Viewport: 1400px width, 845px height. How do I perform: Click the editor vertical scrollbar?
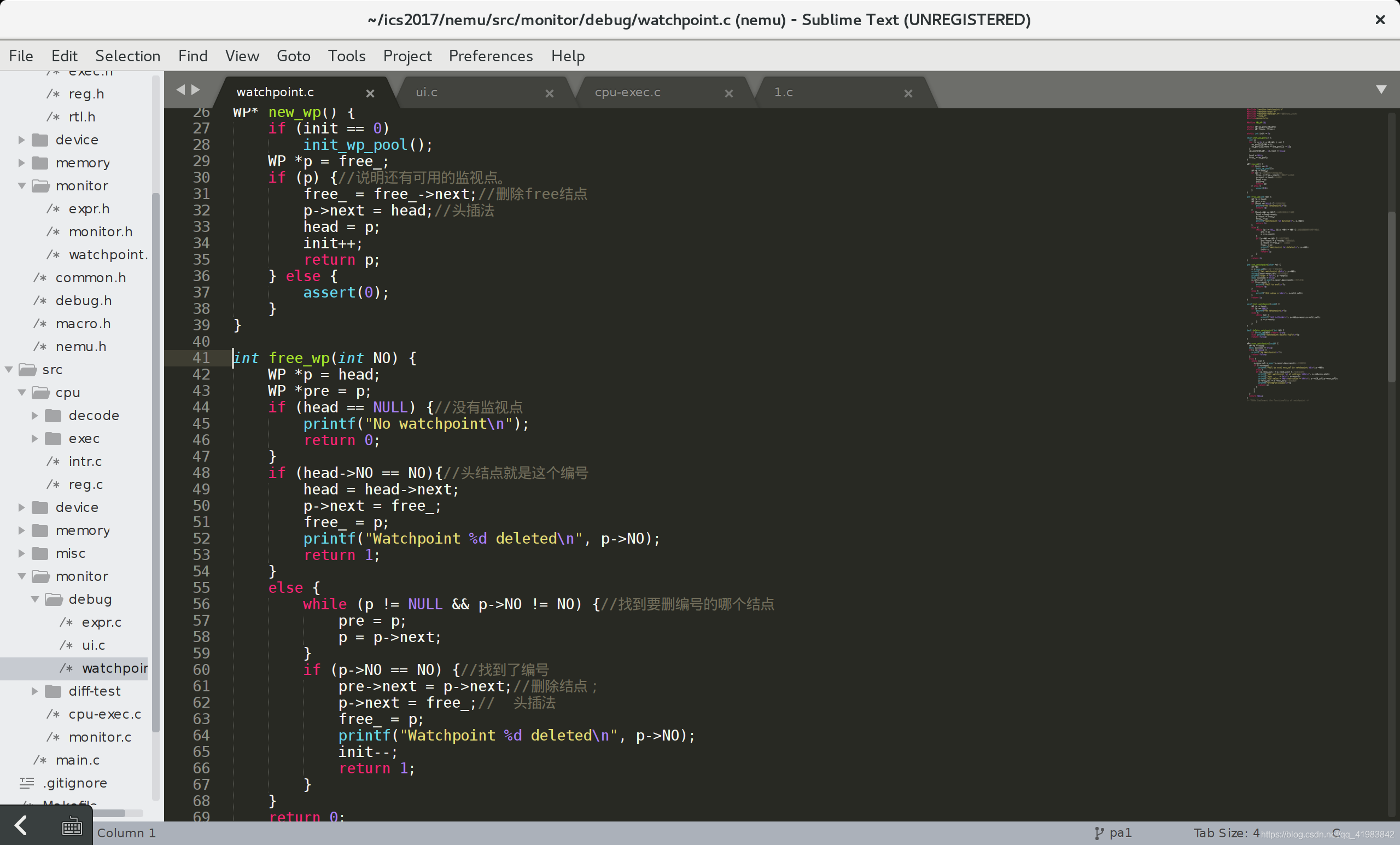click(x=1391, y=296)
